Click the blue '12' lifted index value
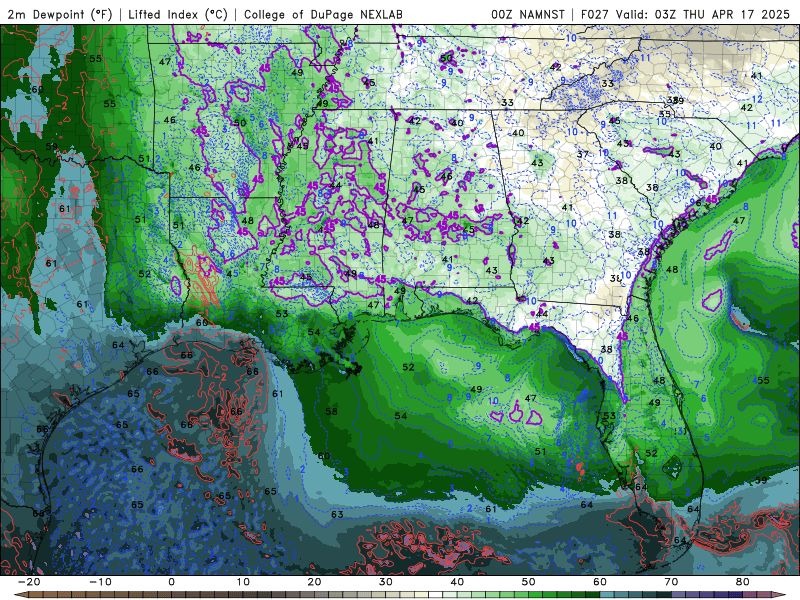The width and height of the screenshot is (800, 600). tap(757, 99)
